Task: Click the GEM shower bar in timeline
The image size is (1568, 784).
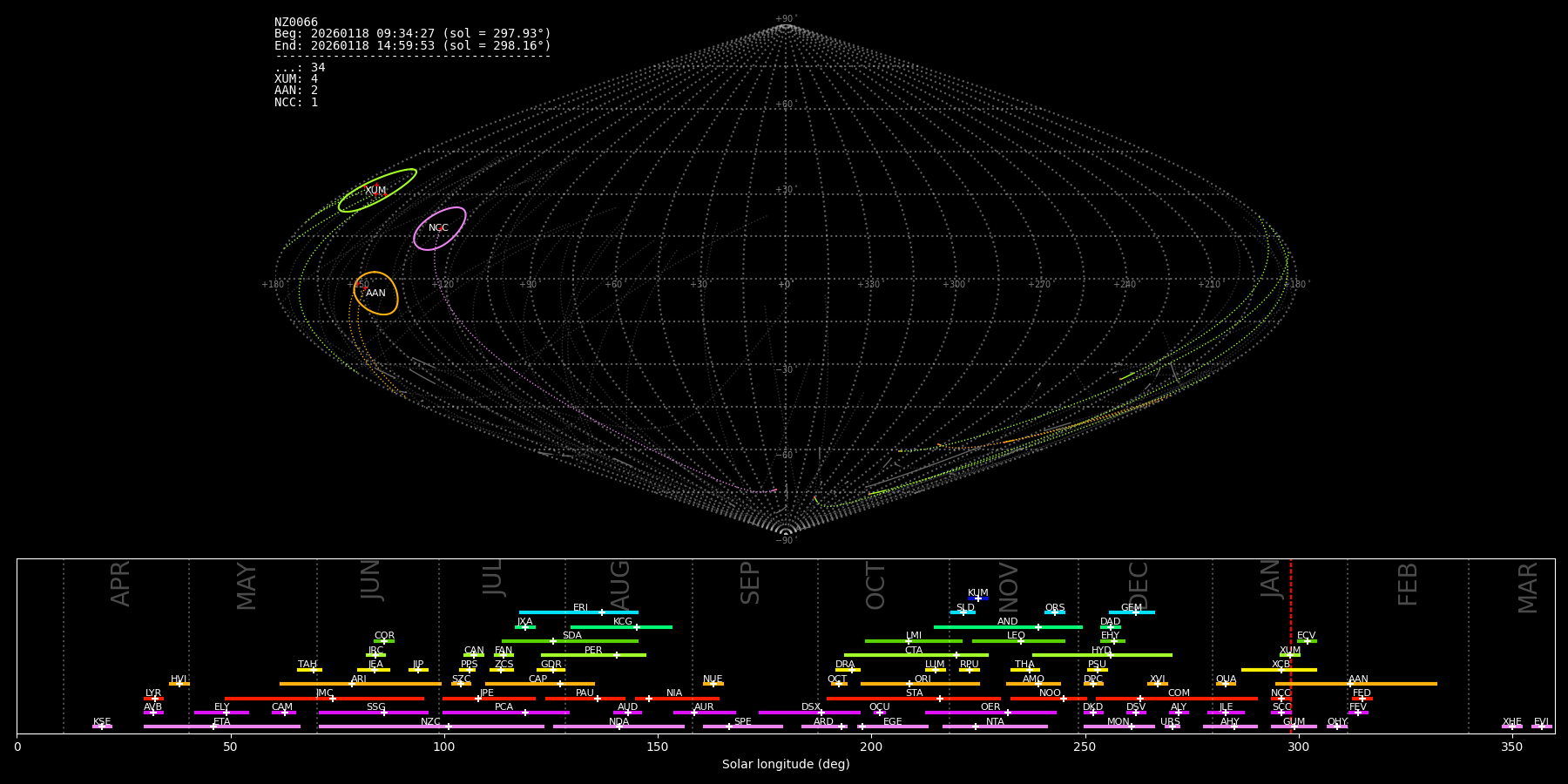Action: 1132,612
